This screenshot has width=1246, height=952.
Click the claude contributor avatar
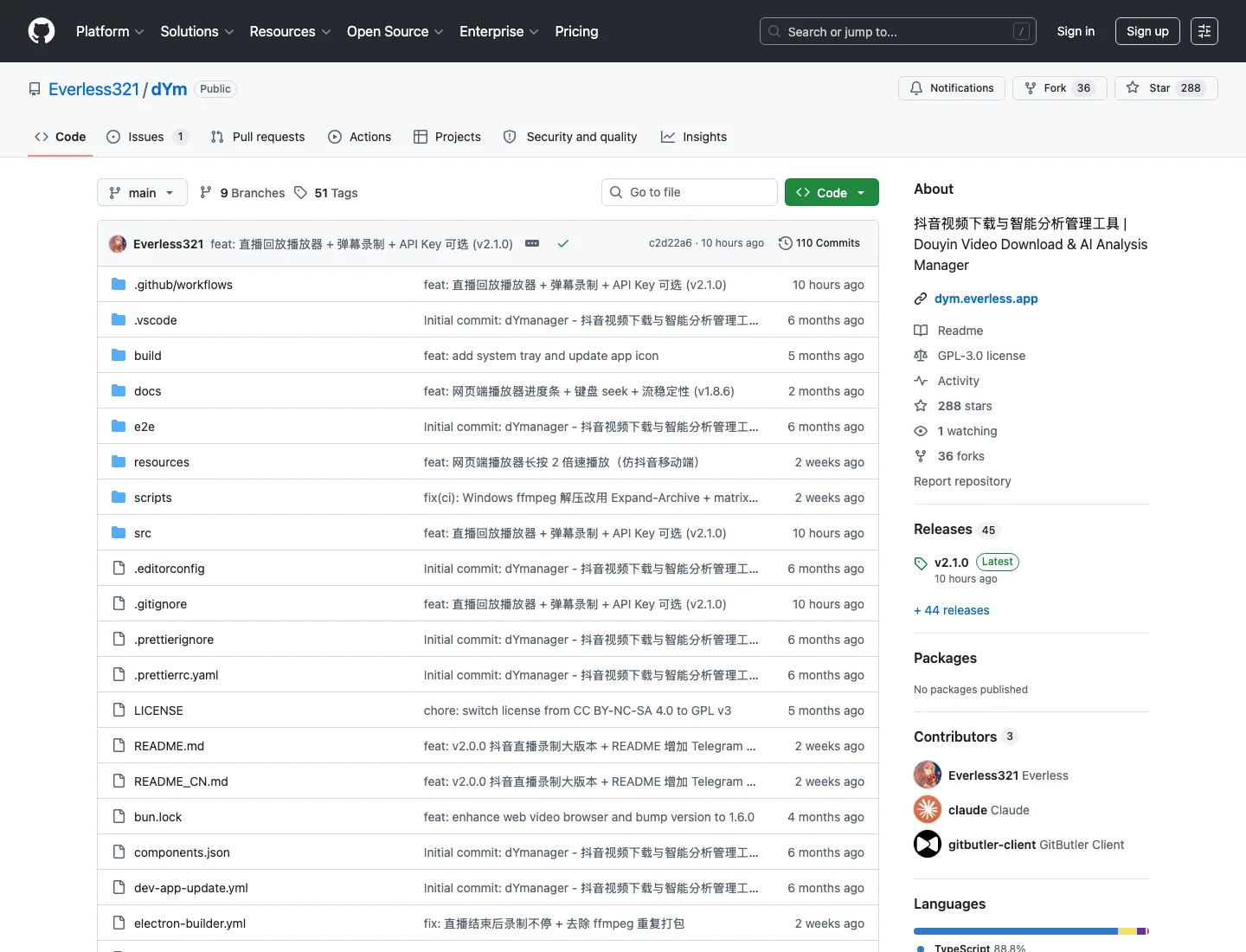click(928, 809)
